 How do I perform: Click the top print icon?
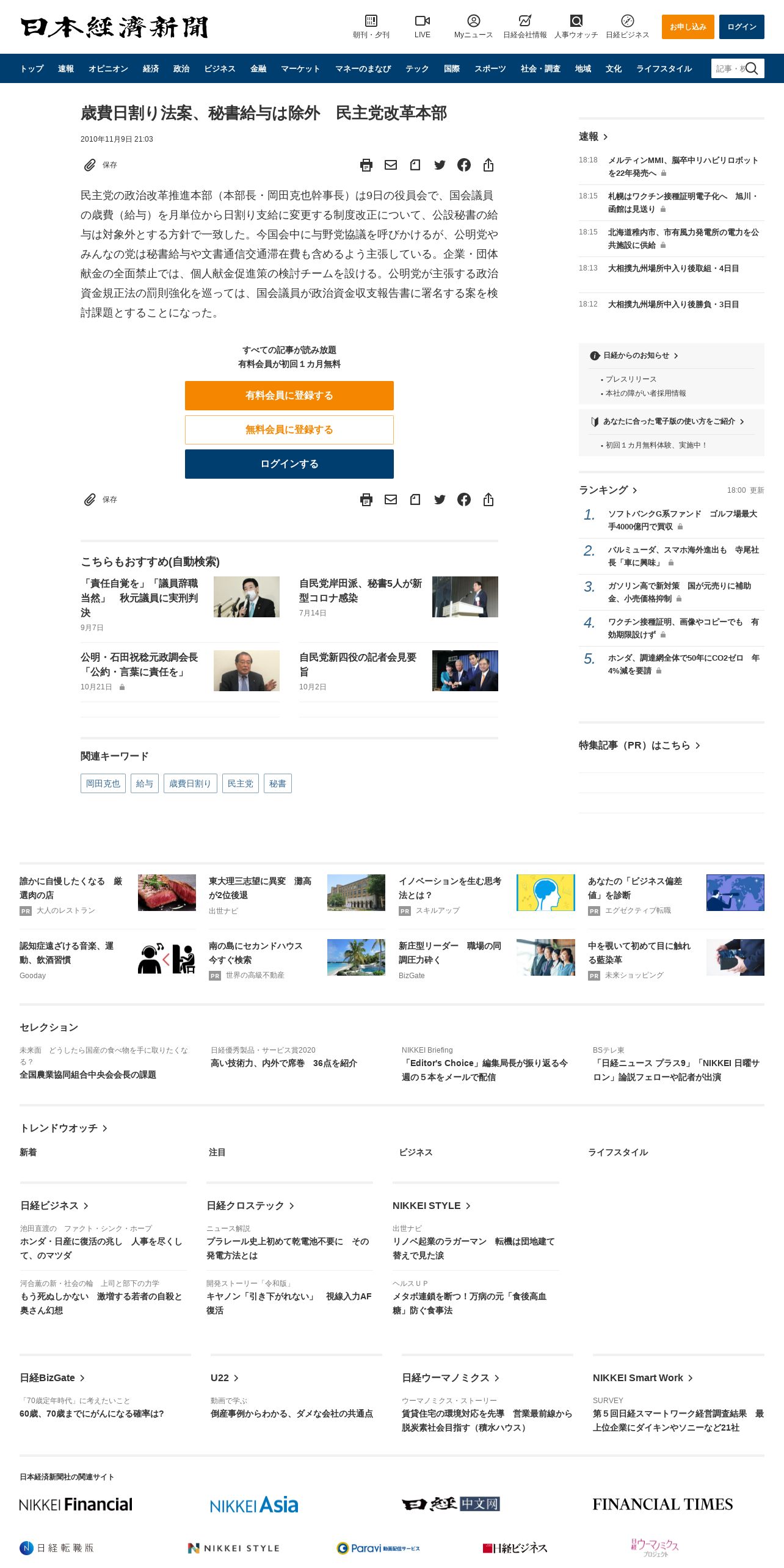pyautogui.click(x=366, y=165)
